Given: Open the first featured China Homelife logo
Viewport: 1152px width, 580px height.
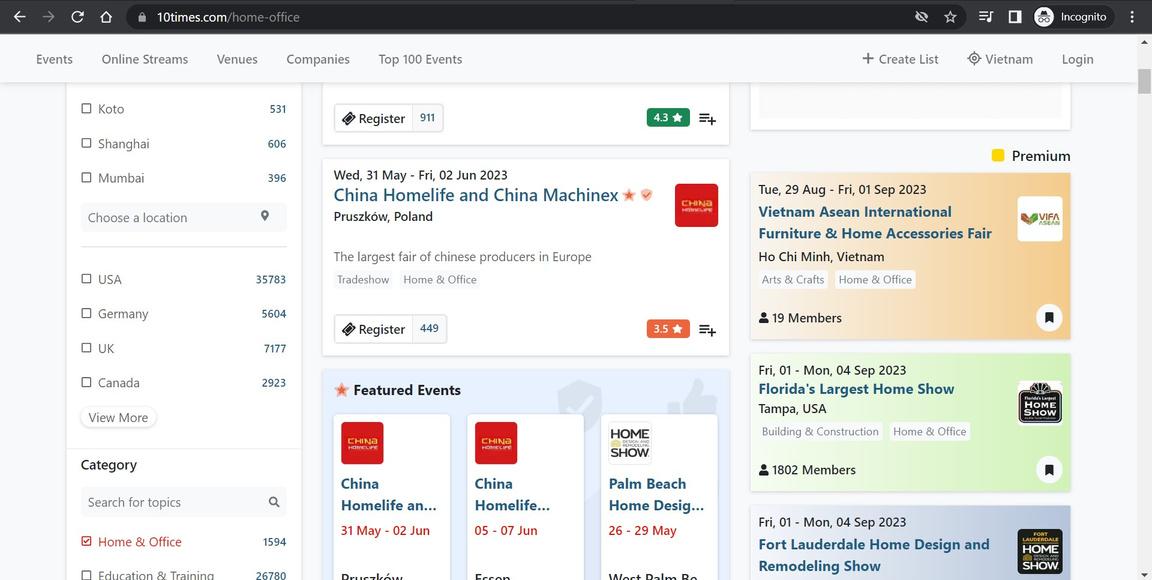Looking at the screenshot, I should [x=362, y=443].
